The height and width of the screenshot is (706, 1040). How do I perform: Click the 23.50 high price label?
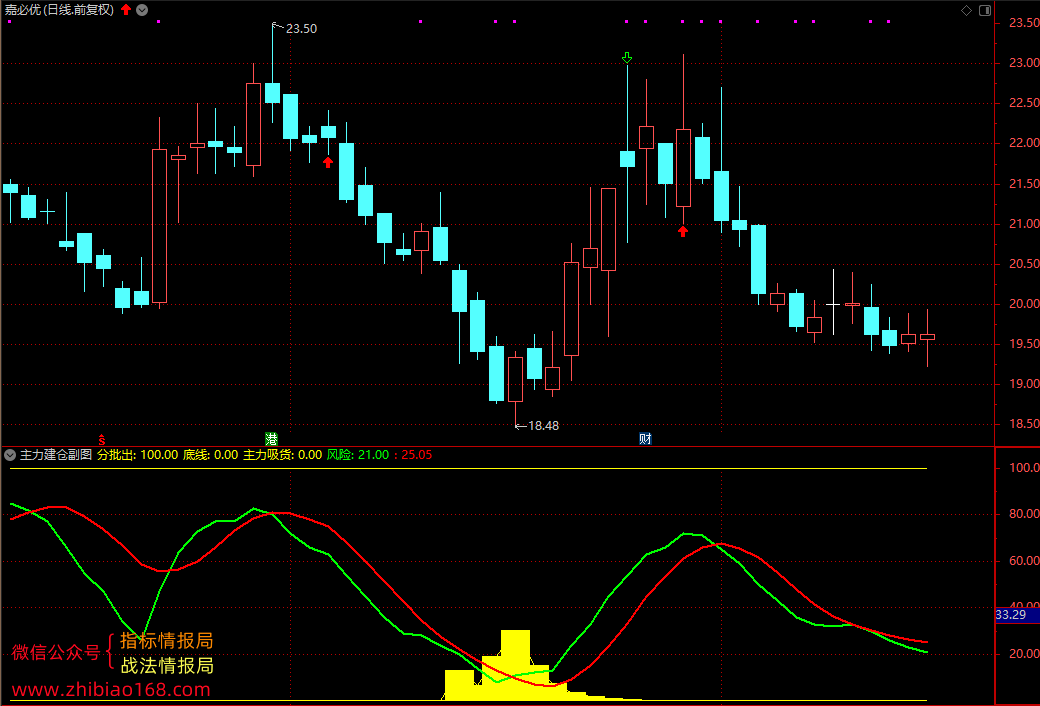[301, 29]
